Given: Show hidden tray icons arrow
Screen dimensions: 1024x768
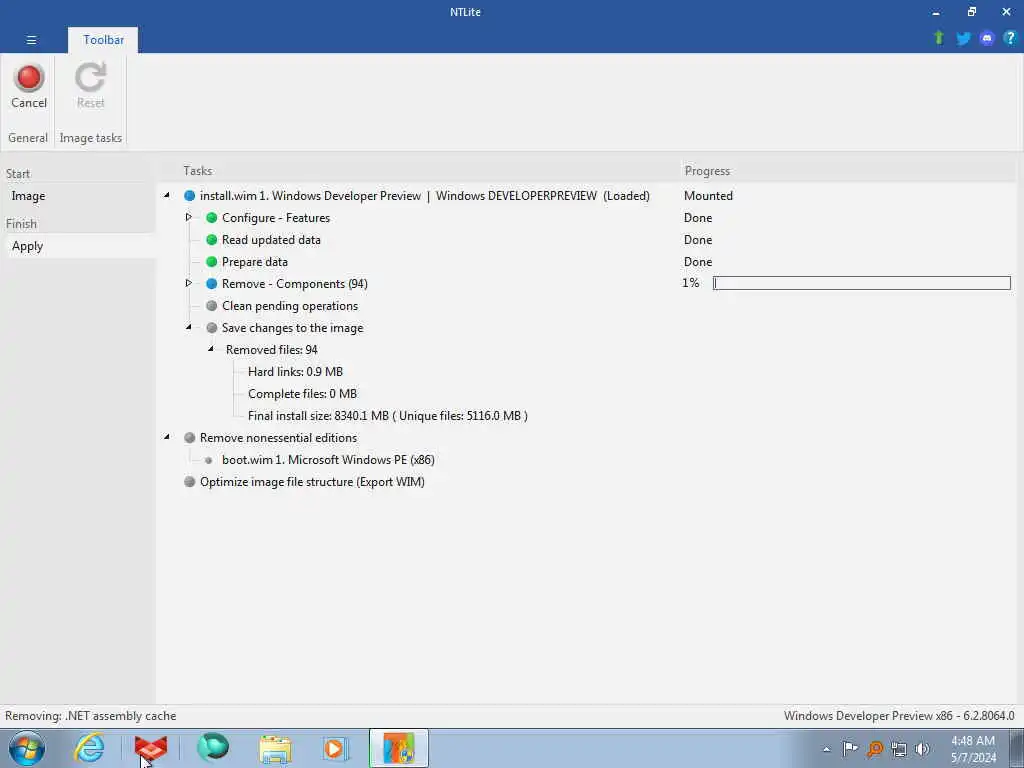Looking at the screenshot, I should pyautogui.click(x=826, y=749).
